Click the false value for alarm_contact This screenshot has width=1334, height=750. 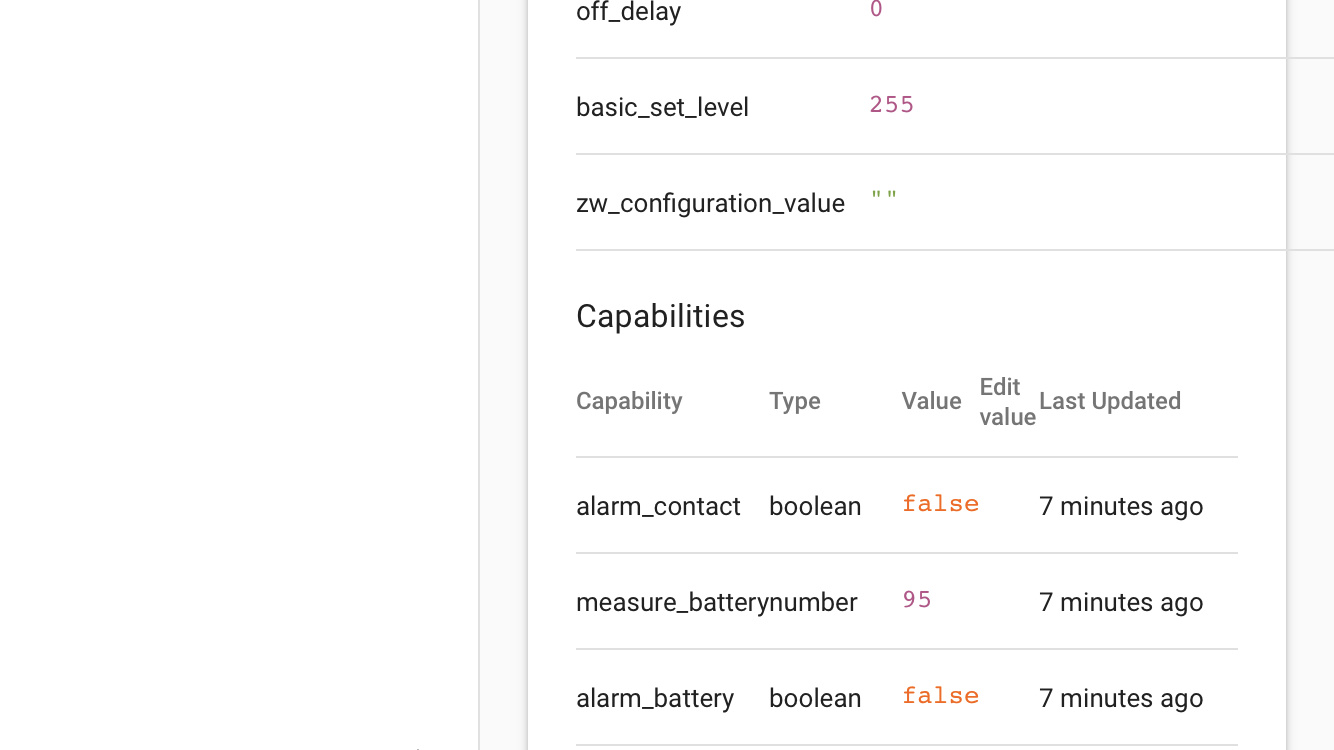coord(940,504)
